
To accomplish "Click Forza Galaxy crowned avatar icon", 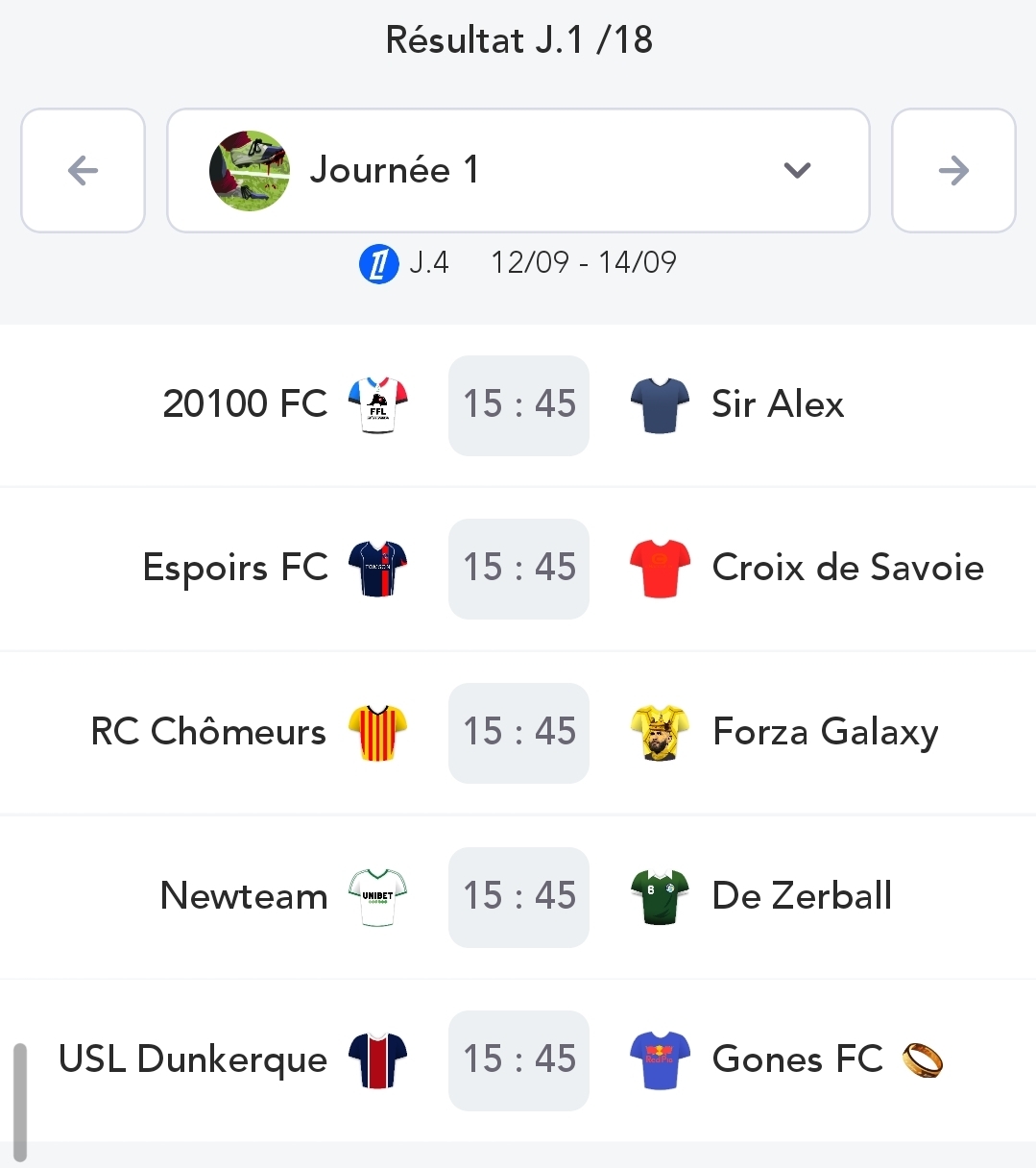I will (x=660, y=733).
